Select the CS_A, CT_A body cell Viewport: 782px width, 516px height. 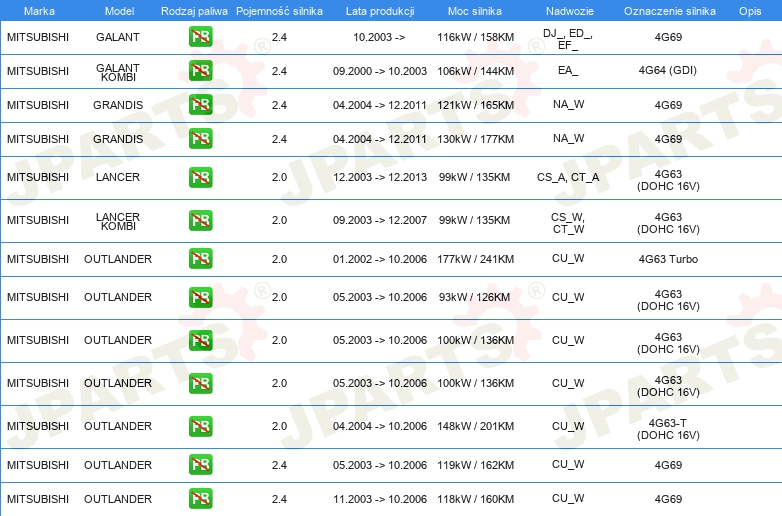[568, 177]
